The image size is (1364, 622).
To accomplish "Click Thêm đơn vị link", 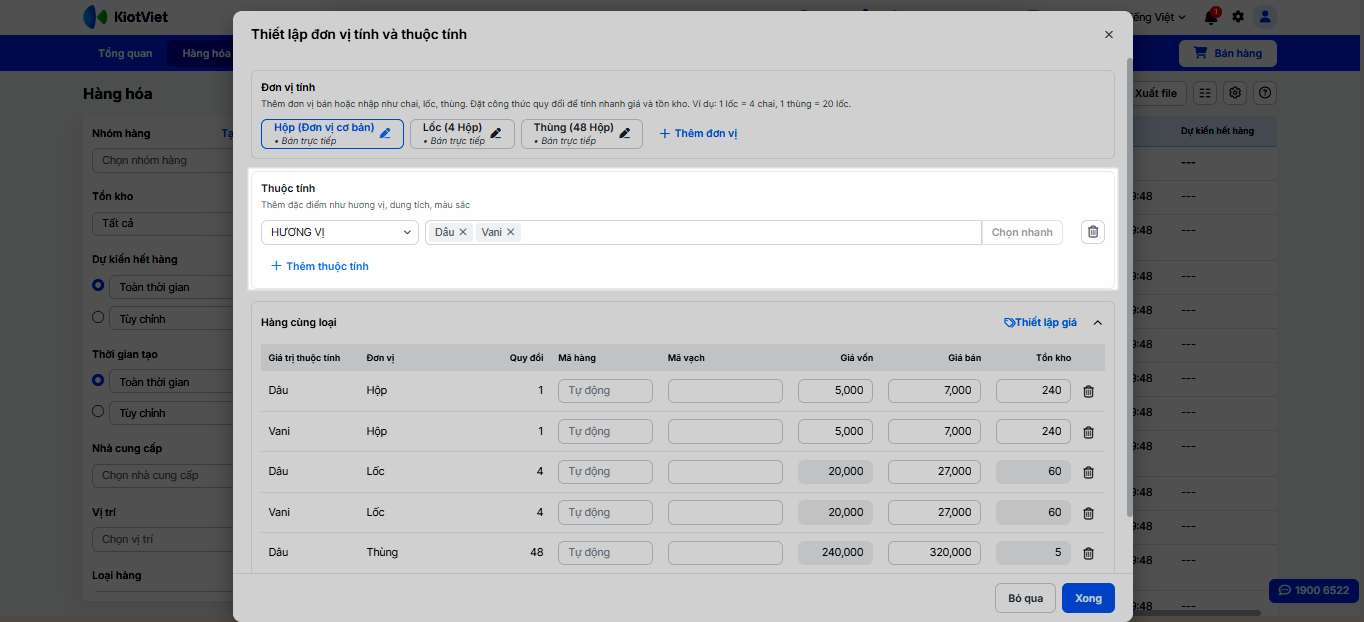I will (698, 133).
